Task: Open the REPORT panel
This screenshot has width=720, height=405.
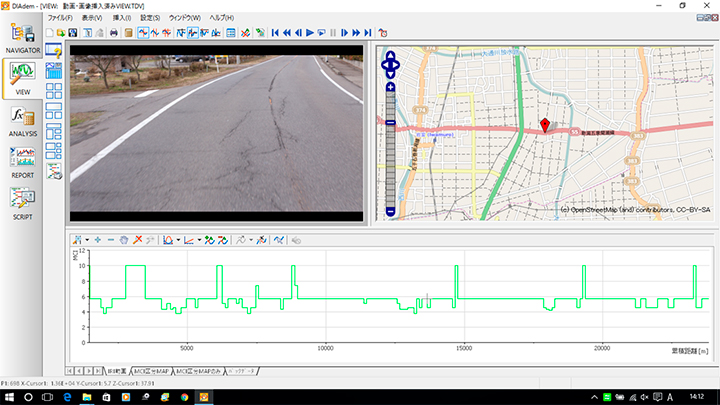Action: (x=22, y=163)
